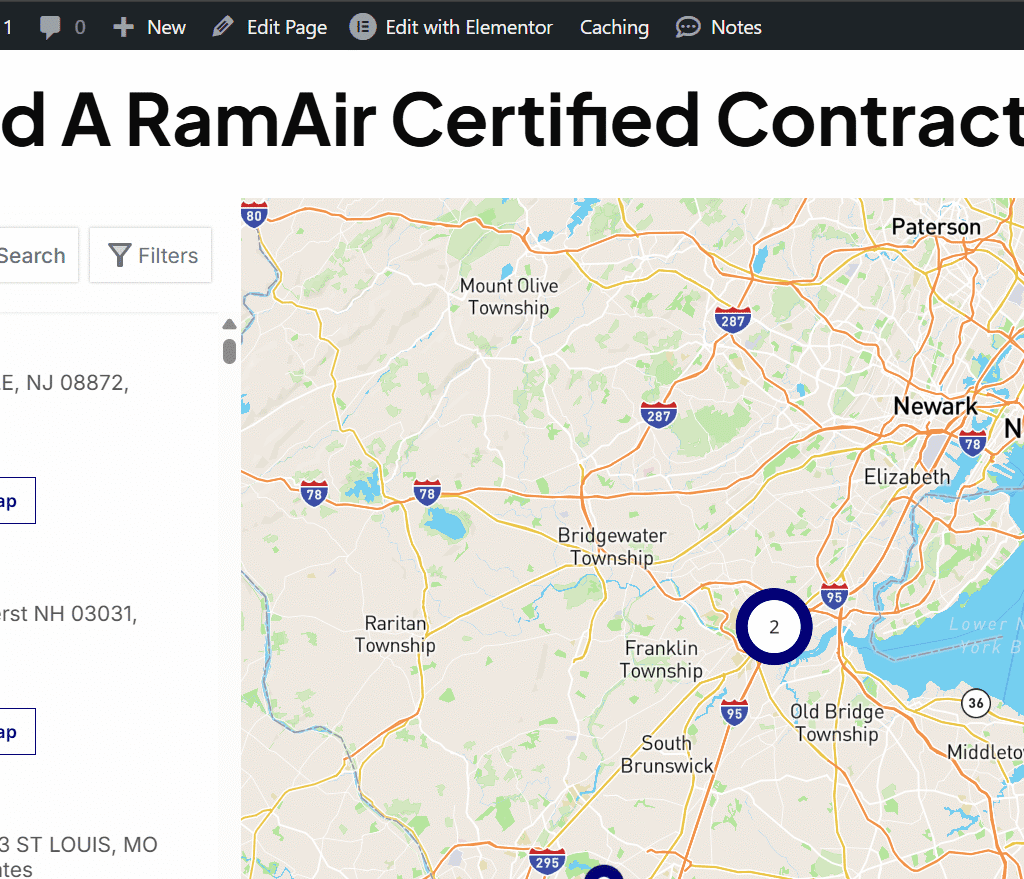Click the Notes speech bubble icon
Screen dimensions: 1024x879
pos(688,28)
